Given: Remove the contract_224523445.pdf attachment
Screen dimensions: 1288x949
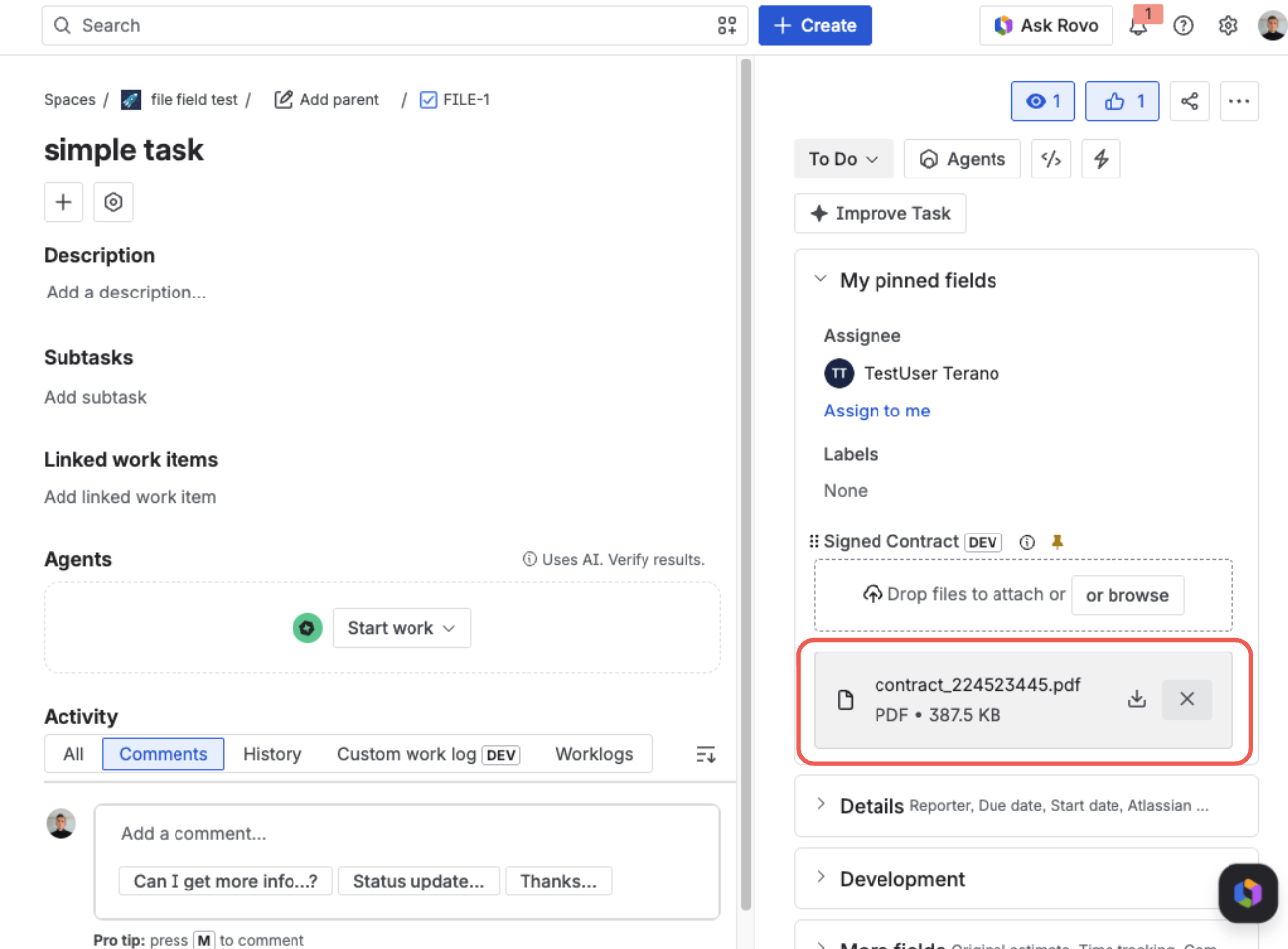Looking at the screenshot, I should pos(1187,699).
